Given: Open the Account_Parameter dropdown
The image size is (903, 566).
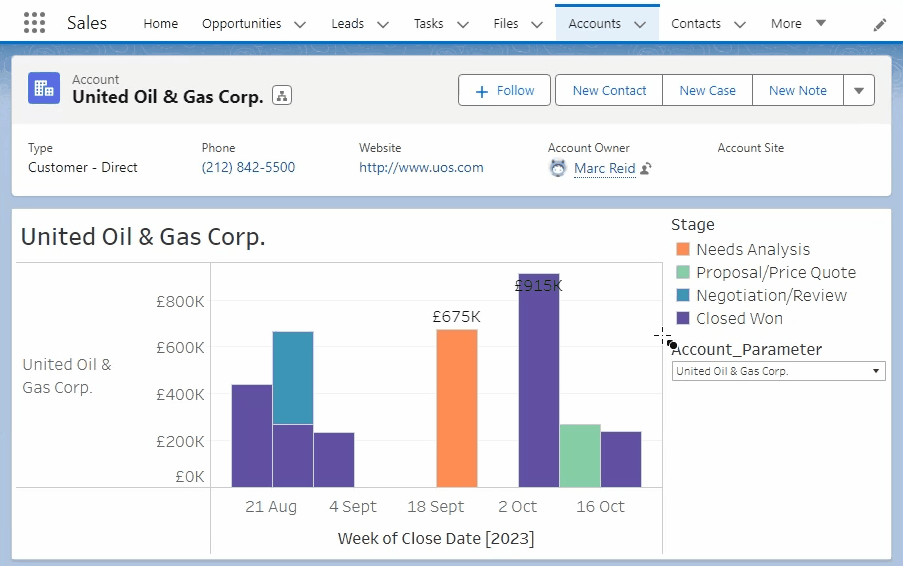Looking at the screenshot, I should pos(778,371).
